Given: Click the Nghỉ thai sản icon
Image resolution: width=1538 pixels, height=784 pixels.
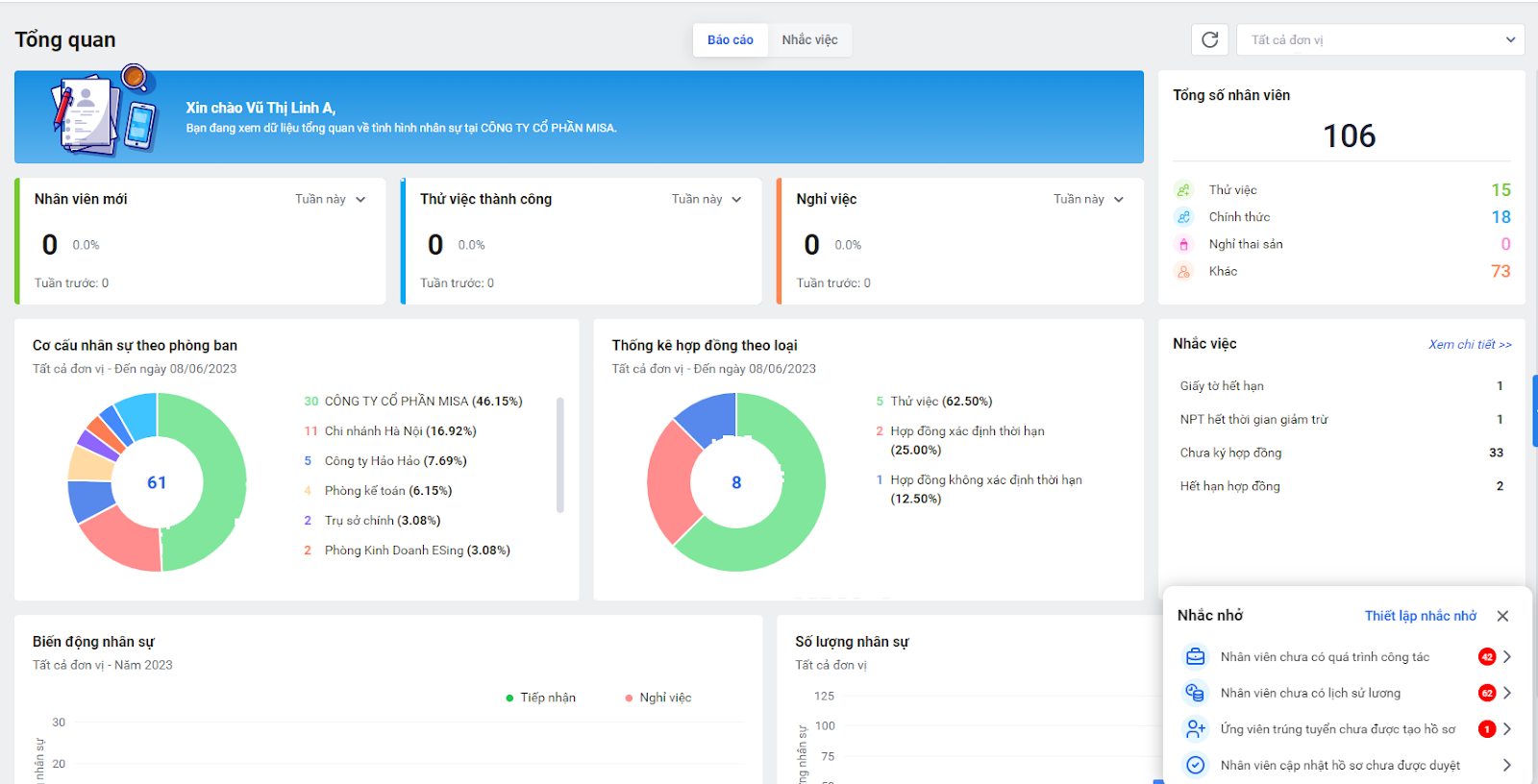Looking at the screenshot, I should [x=1183, y=244].
